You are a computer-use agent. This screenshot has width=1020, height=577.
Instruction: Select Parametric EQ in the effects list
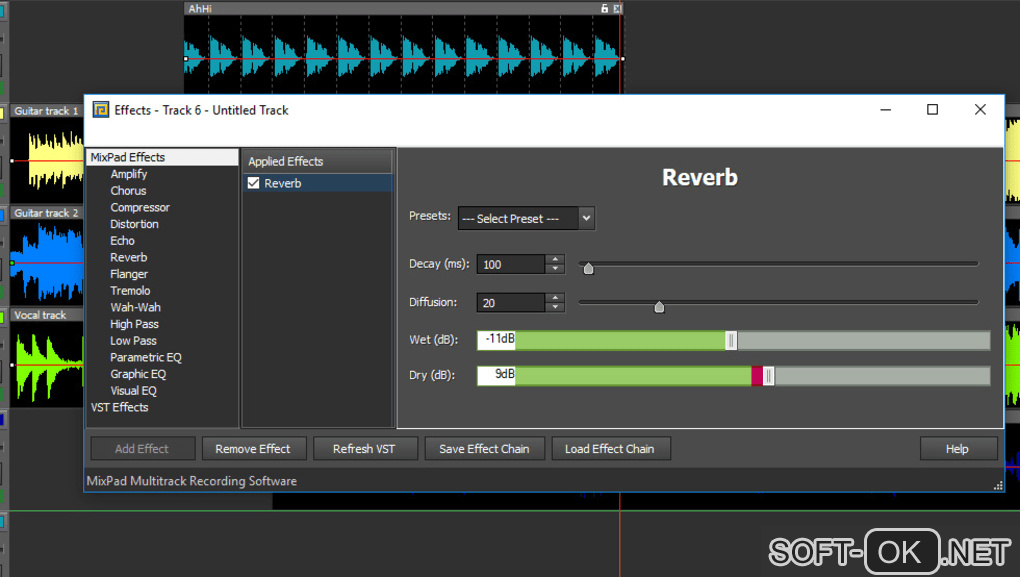(146, 357)
